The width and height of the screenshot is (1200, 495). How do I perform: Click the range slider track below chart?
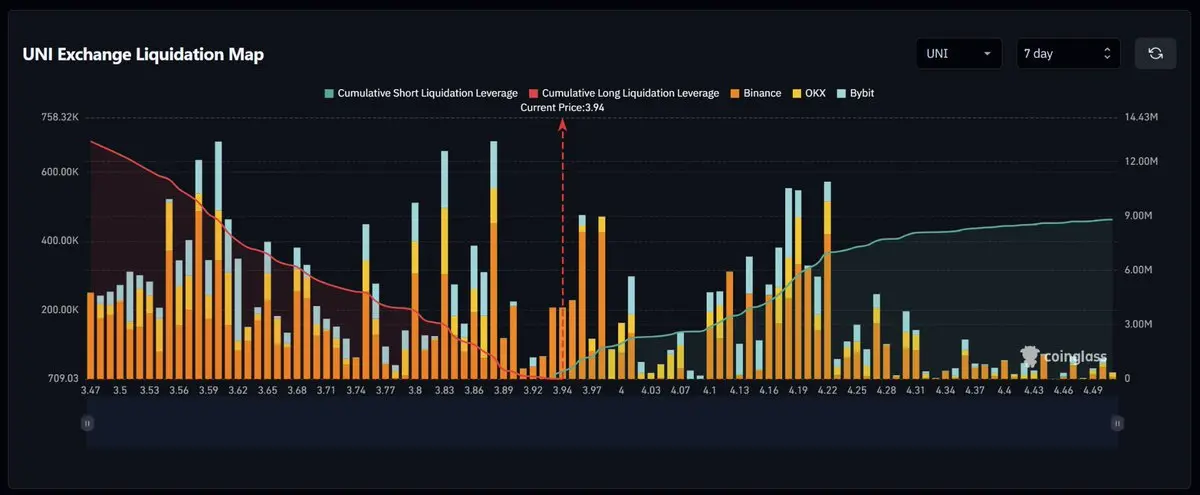click(x=602, y=423)
